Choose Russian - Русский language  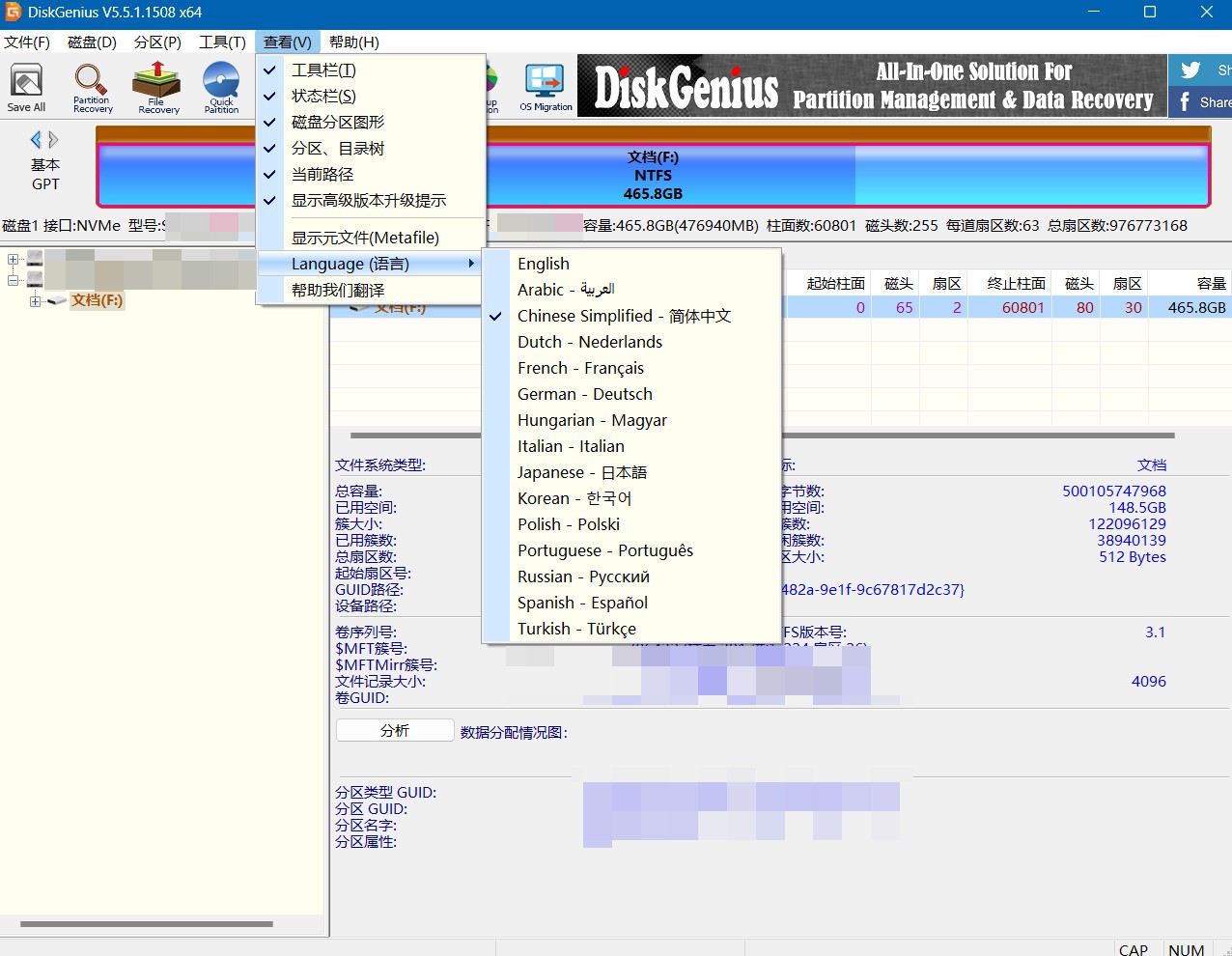point(631,576)
